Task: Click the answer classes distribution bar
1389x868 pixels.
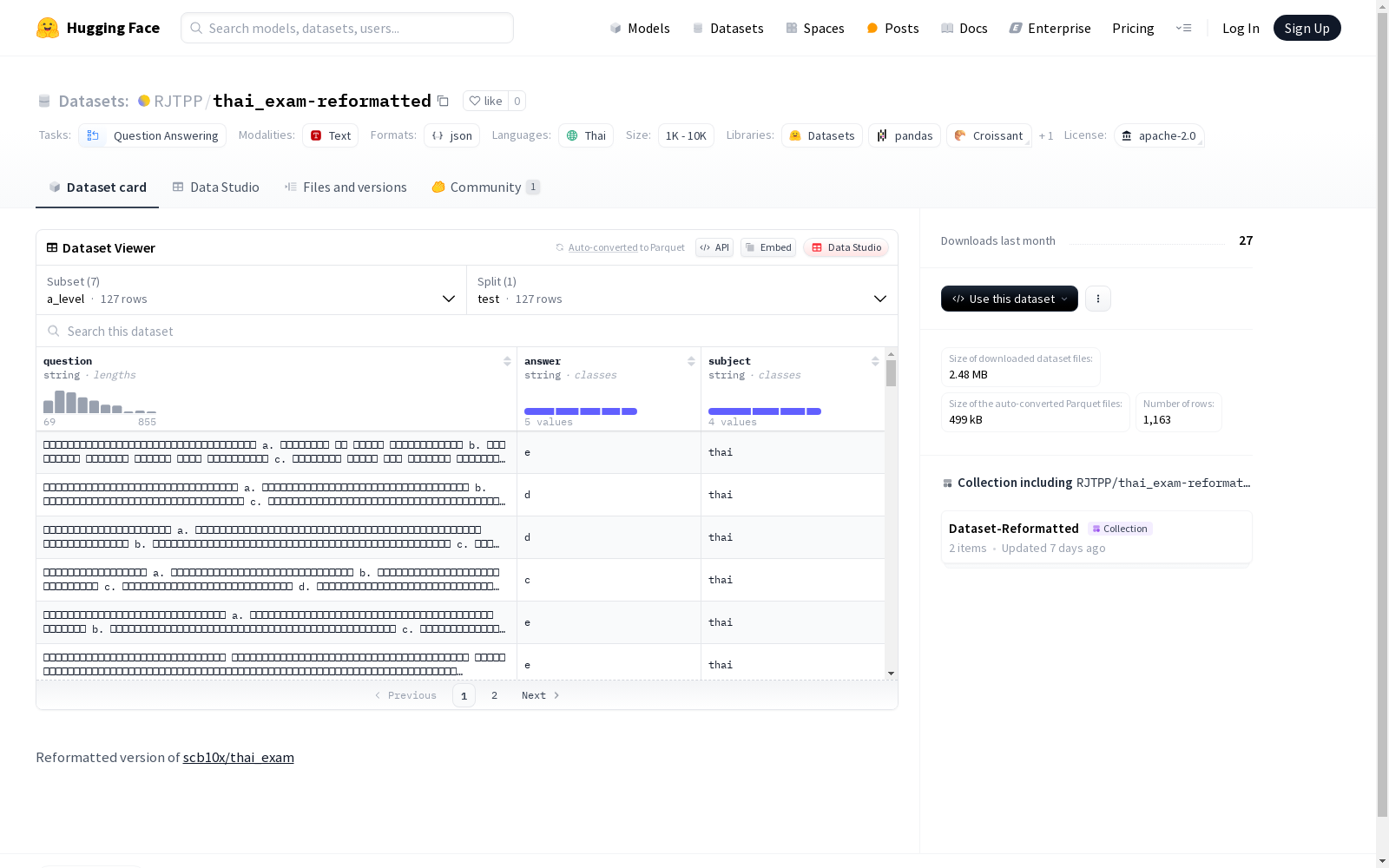Action: (581, 411)
